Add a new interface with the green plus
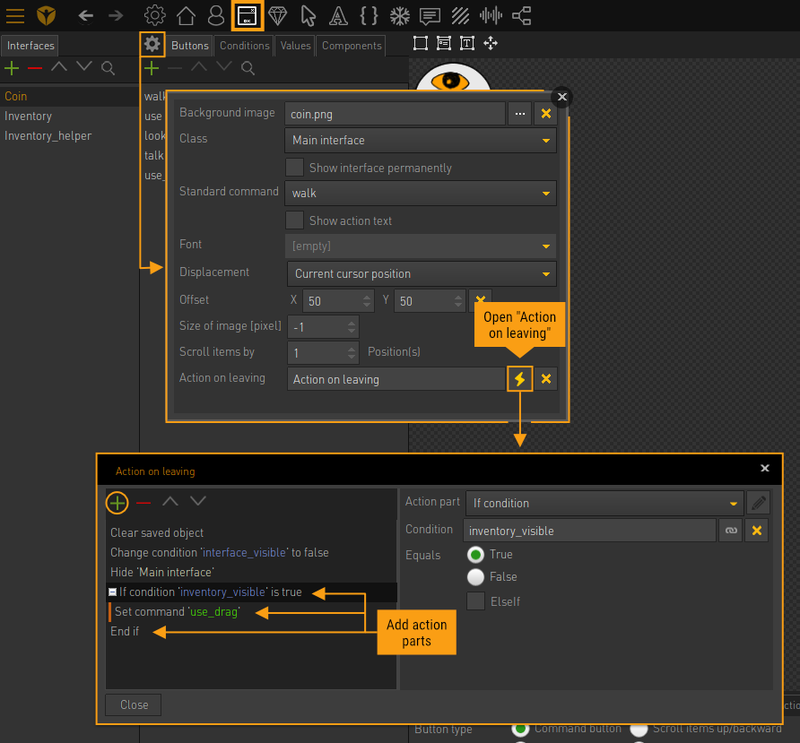The width and height of the screenshot is (800, 743). coord(12,68)
